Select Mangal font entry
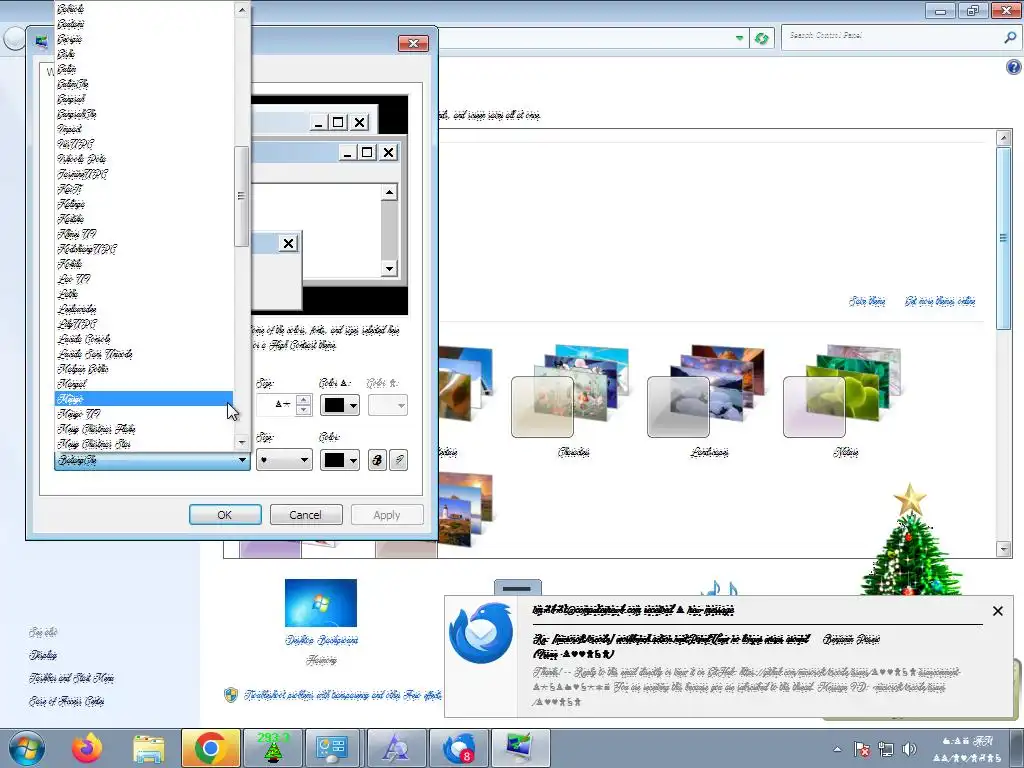1024x768 pixels. [x=144, y=384]
